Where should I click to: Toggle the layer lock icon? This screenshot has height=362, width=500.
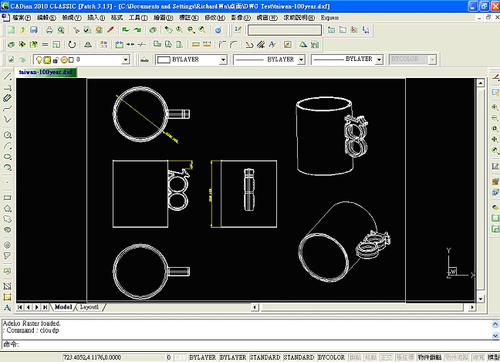click(x=56, y=60)
